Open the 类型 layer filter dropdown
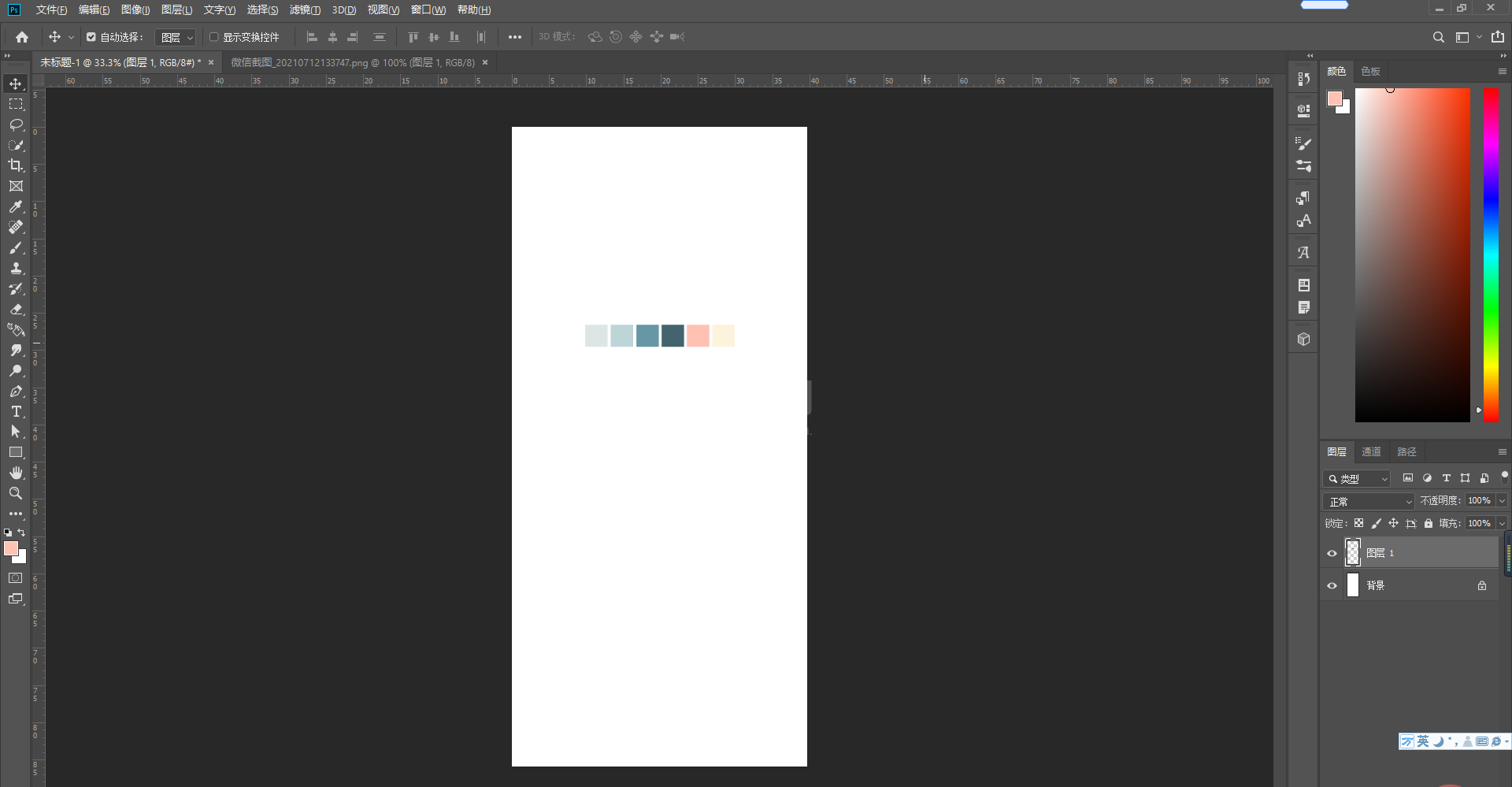 pos(1357,478)
